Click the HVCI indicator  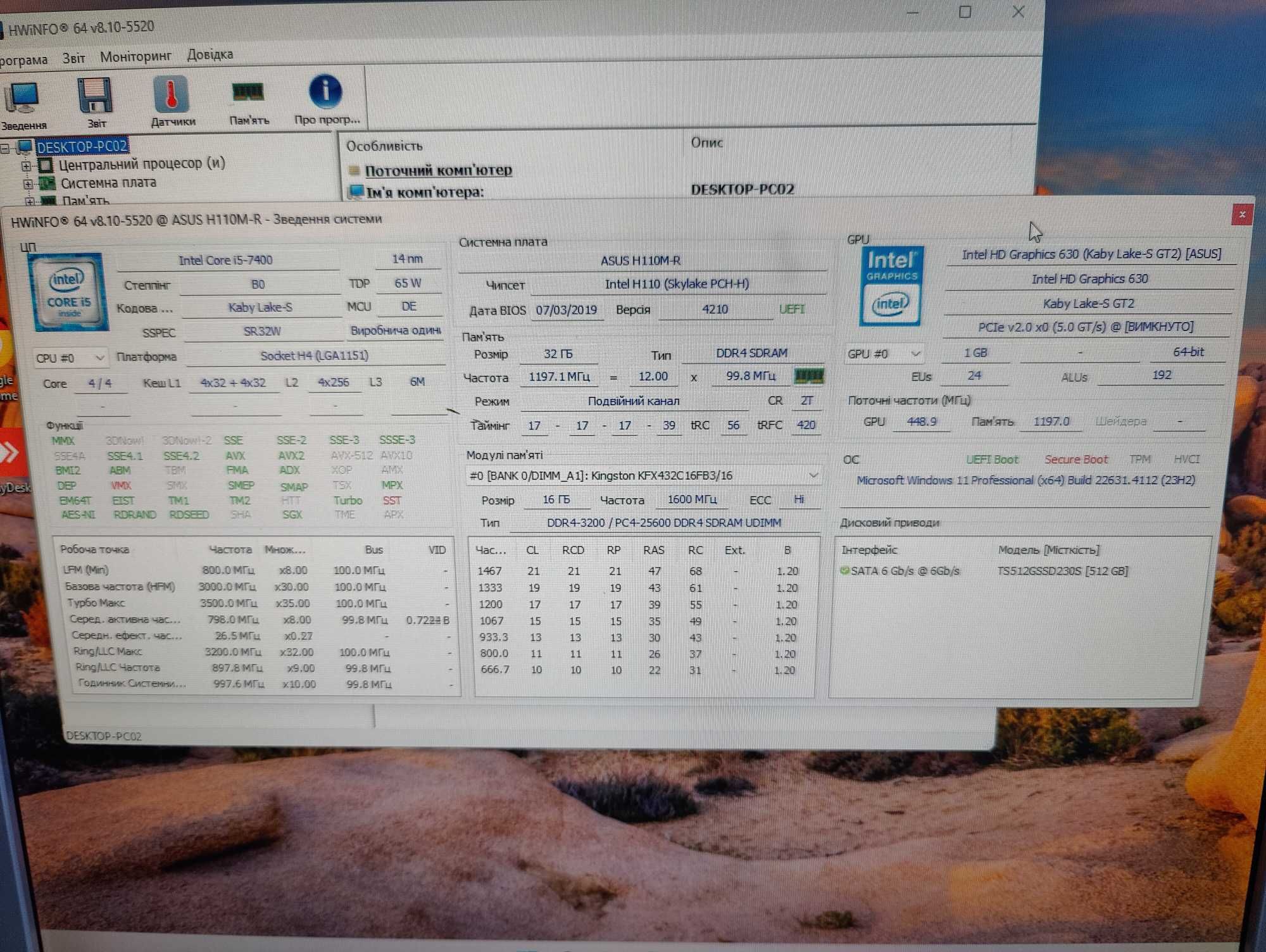pyautogui.click(x=1186, y=460)
